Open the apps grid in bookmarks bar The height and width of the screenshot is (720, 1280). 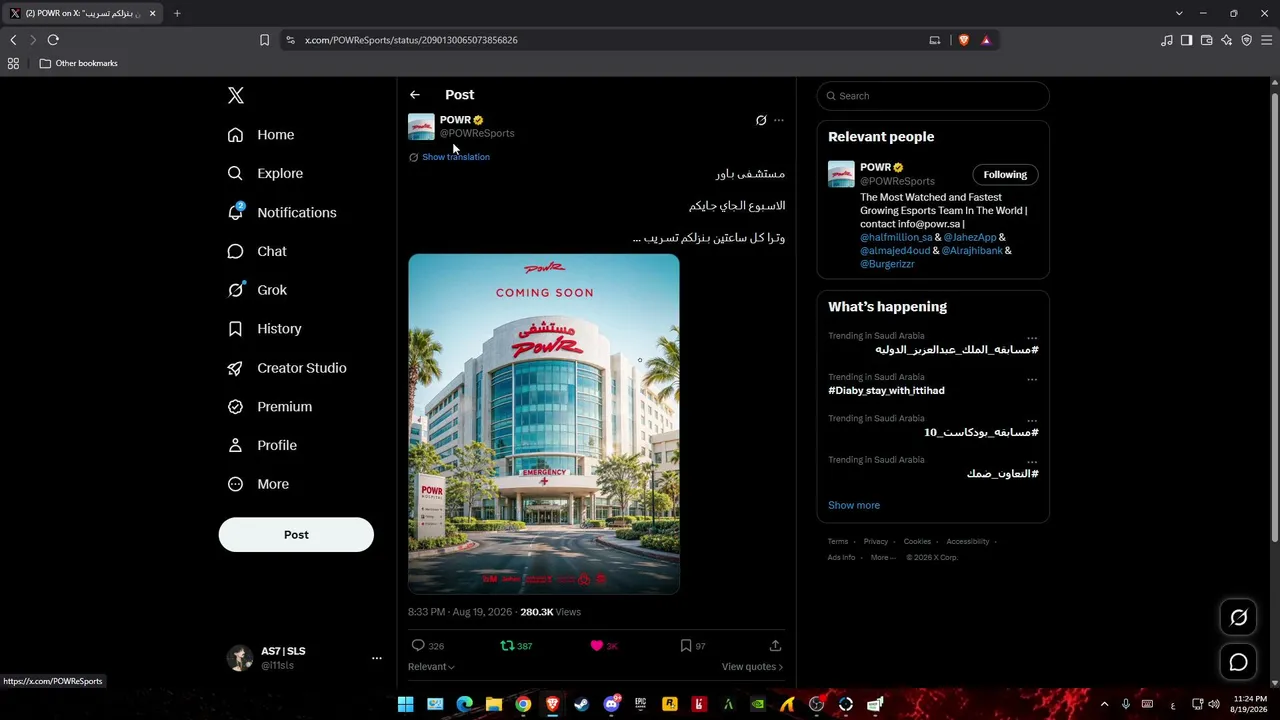coord(13,63)
